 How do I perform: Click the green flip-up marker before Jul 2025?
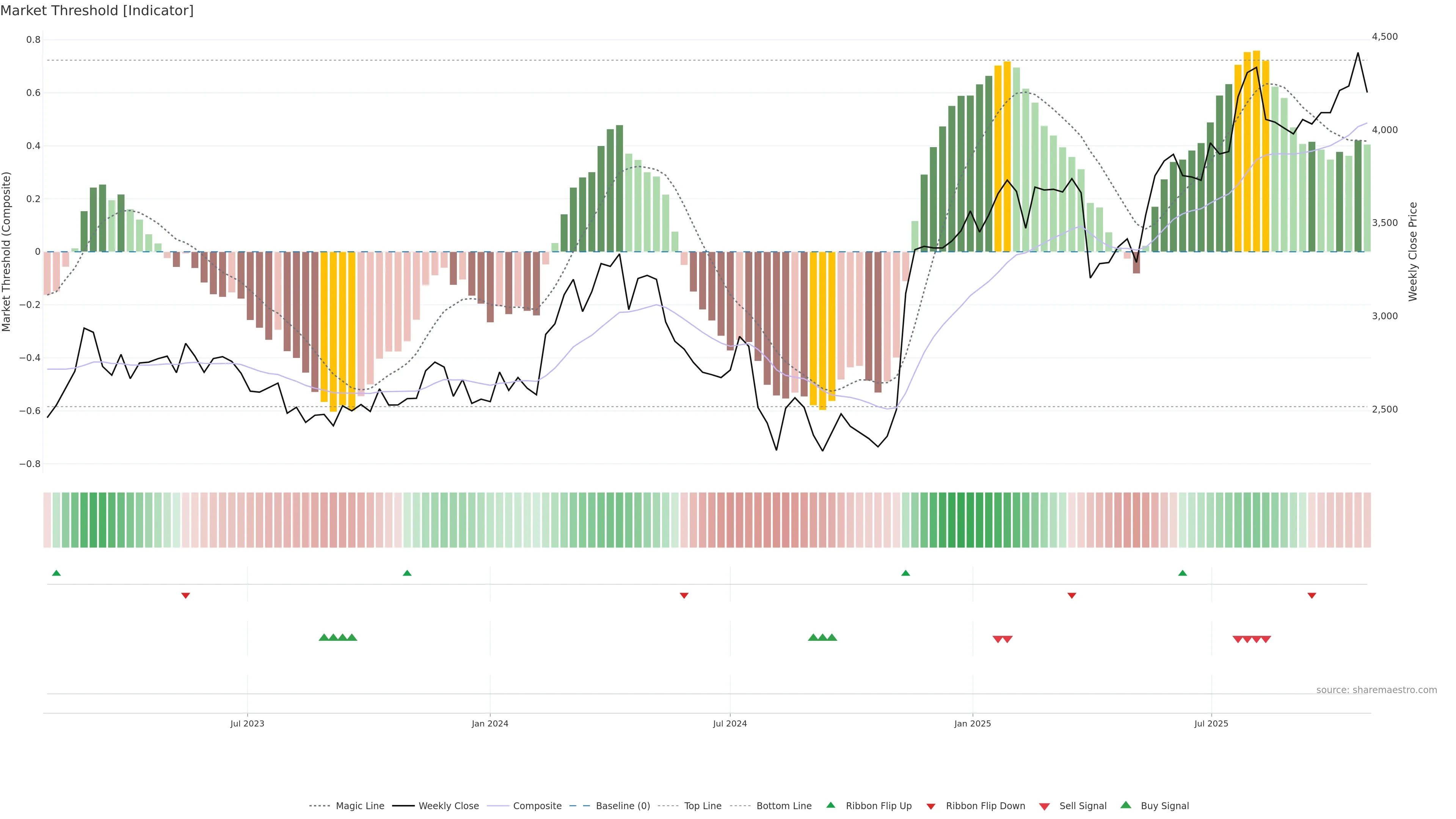(1183, 573)
